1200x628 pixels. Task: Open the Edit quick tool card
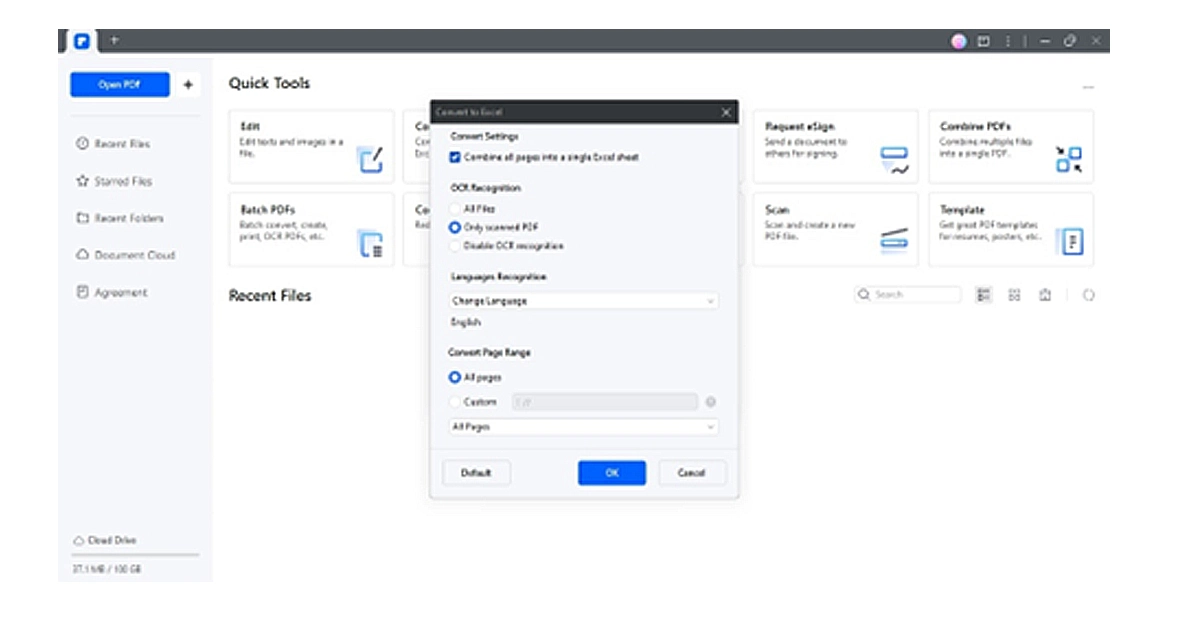coord(312,146)
